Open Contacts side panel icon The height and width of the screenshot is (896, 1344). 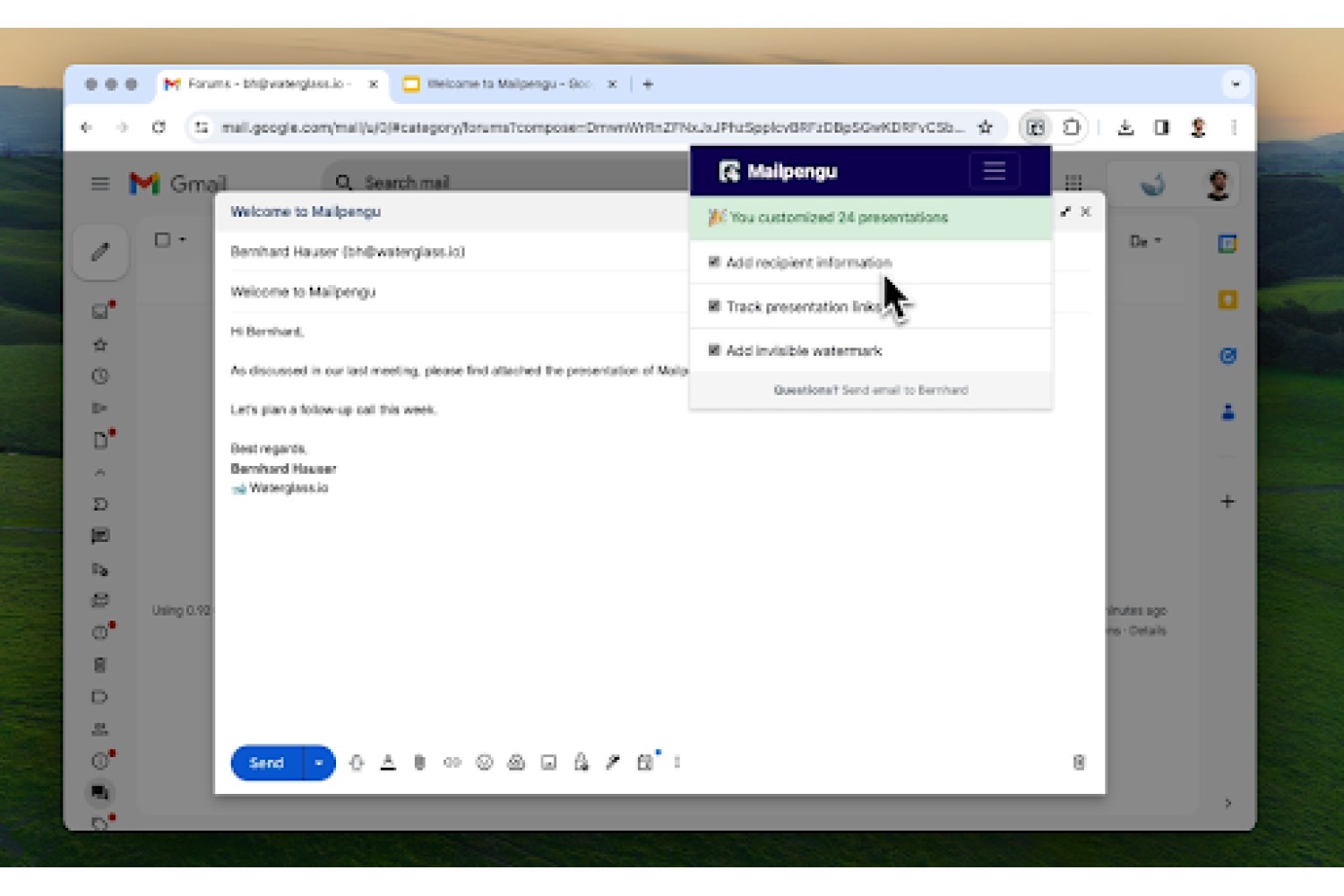click(1228, 412)
